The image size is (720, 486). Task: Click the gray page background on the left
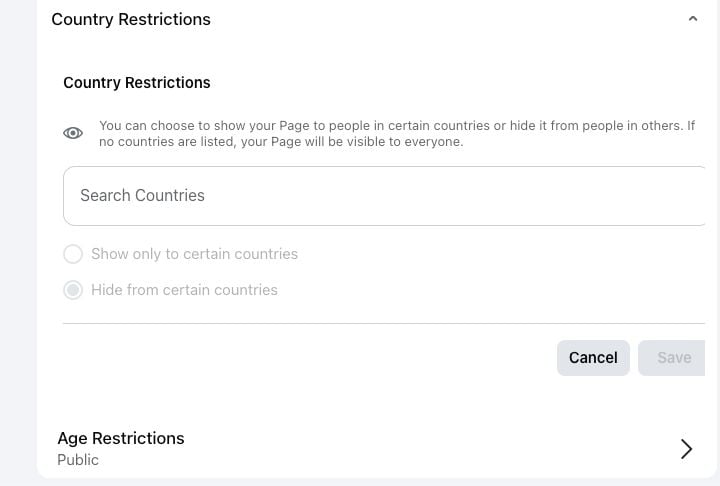click(17, 240)
